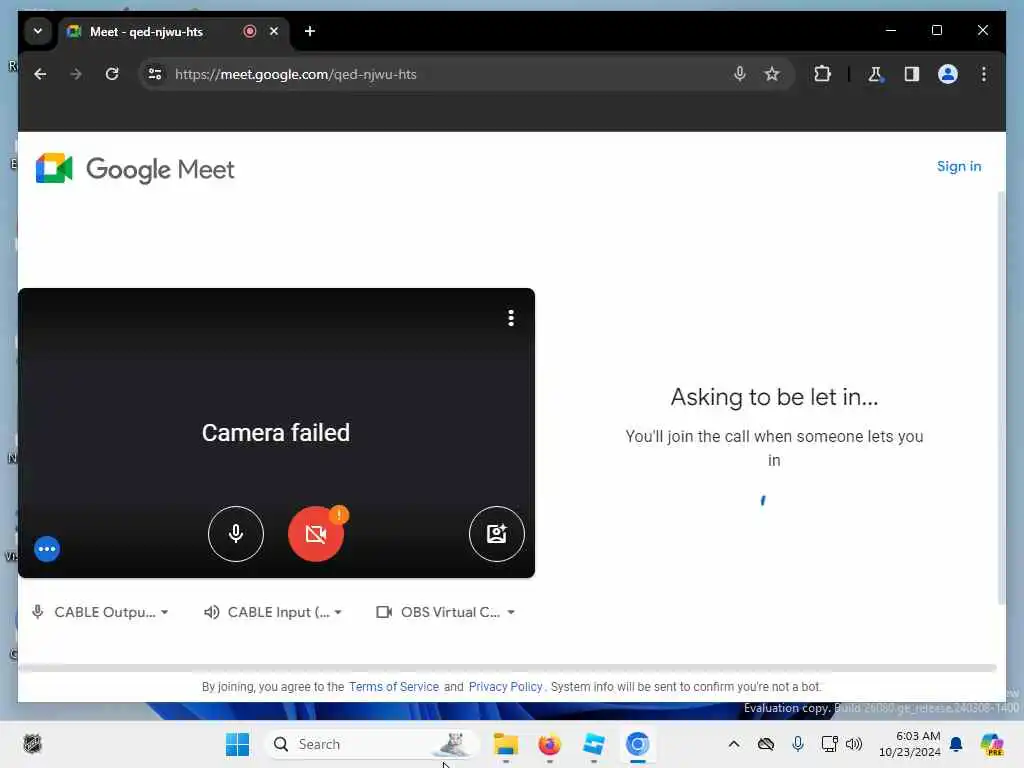Open a new browser tab
This screenshot has height=768, width=1024.
[310, 31]
